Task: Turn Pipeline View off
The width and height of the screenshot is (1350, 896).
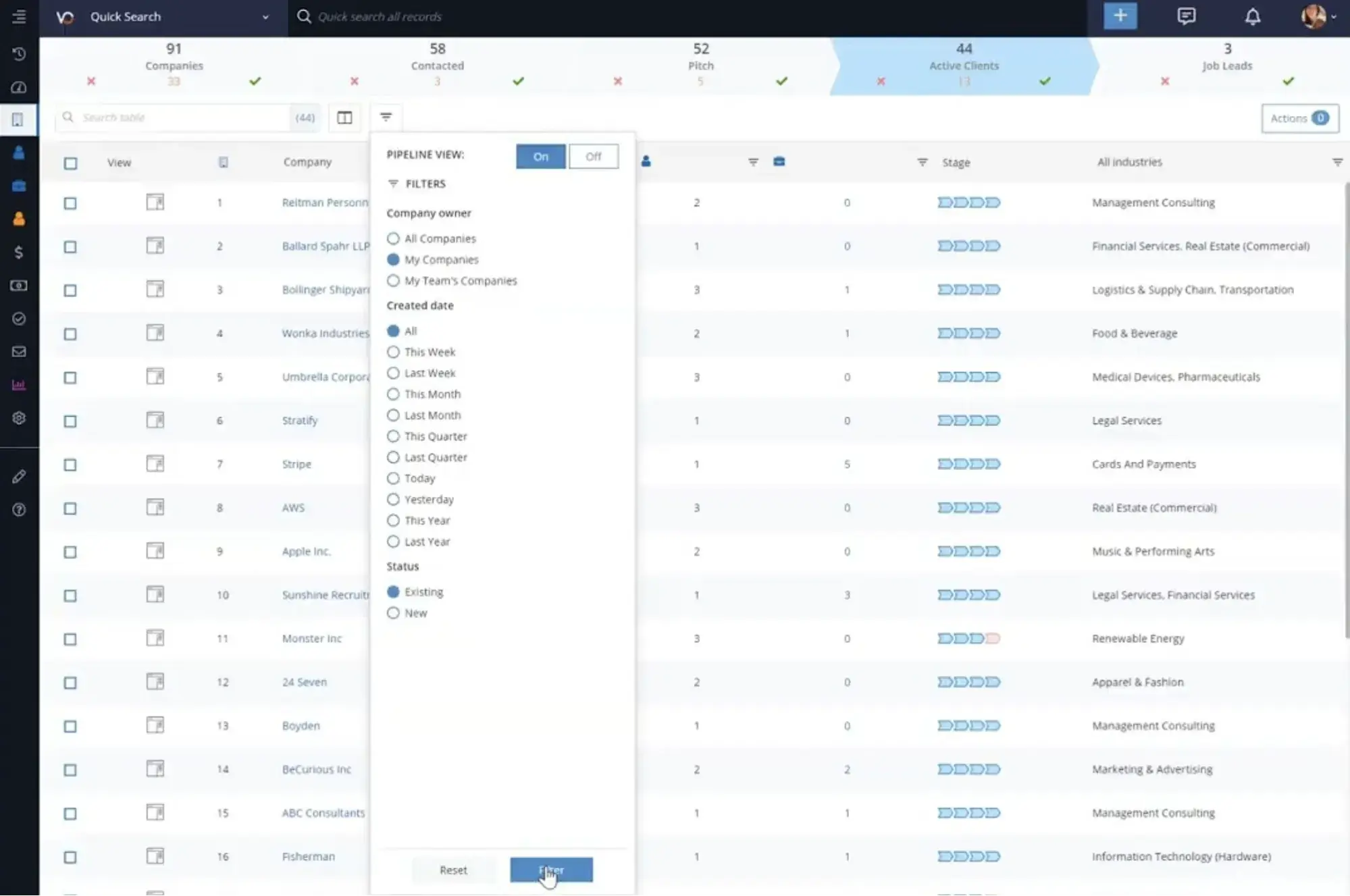Action: click(x=593, y=156)
